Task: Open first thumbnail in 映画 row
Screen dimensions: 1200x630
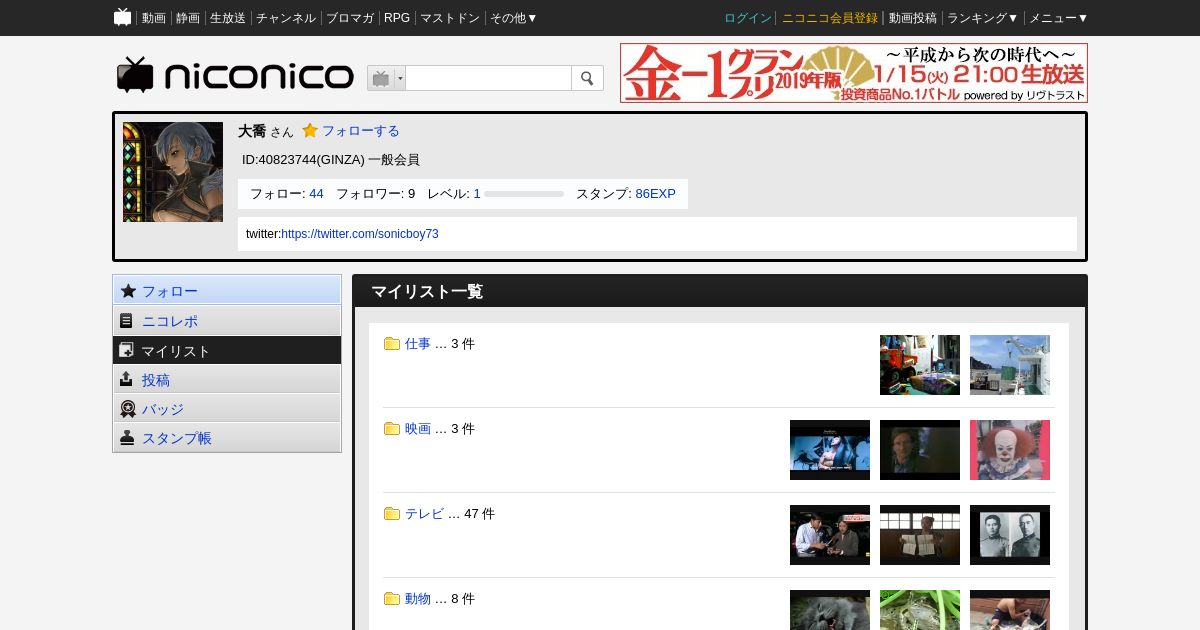Action: point(830,450)
